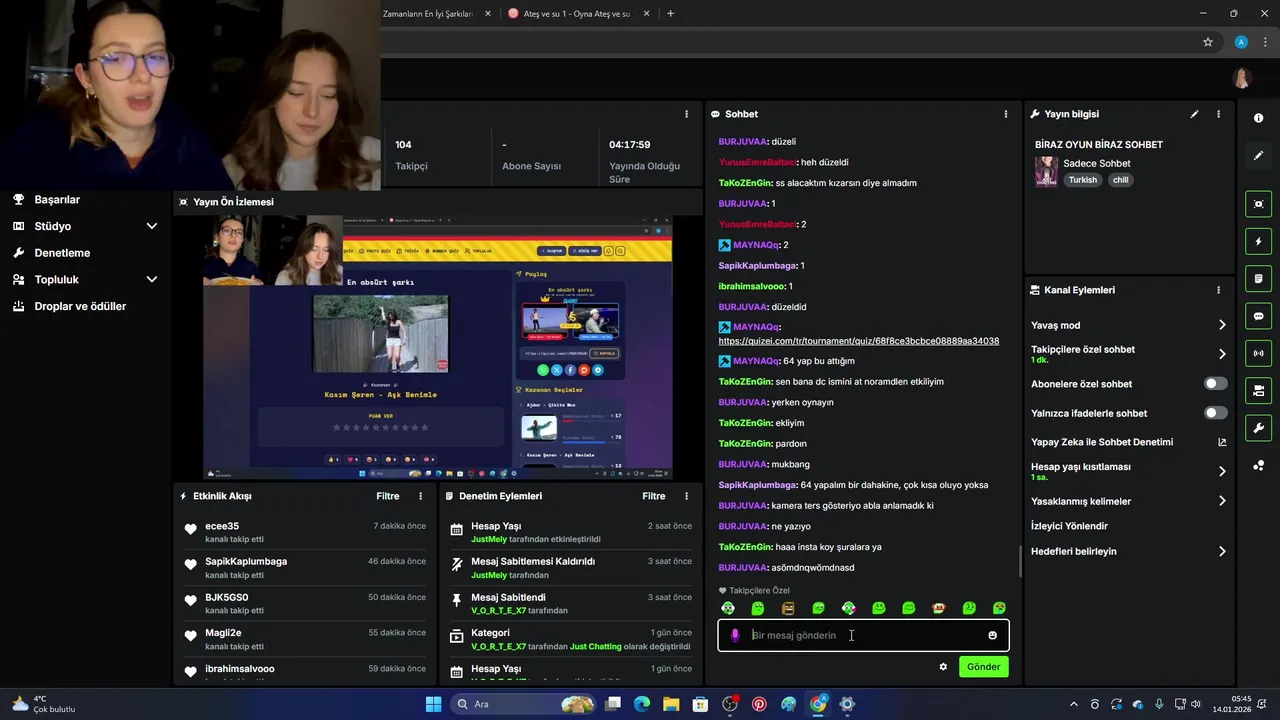The image size is (1280, 720).
Task: Bookmark this page with the star icon
Action: [1208, 42]
